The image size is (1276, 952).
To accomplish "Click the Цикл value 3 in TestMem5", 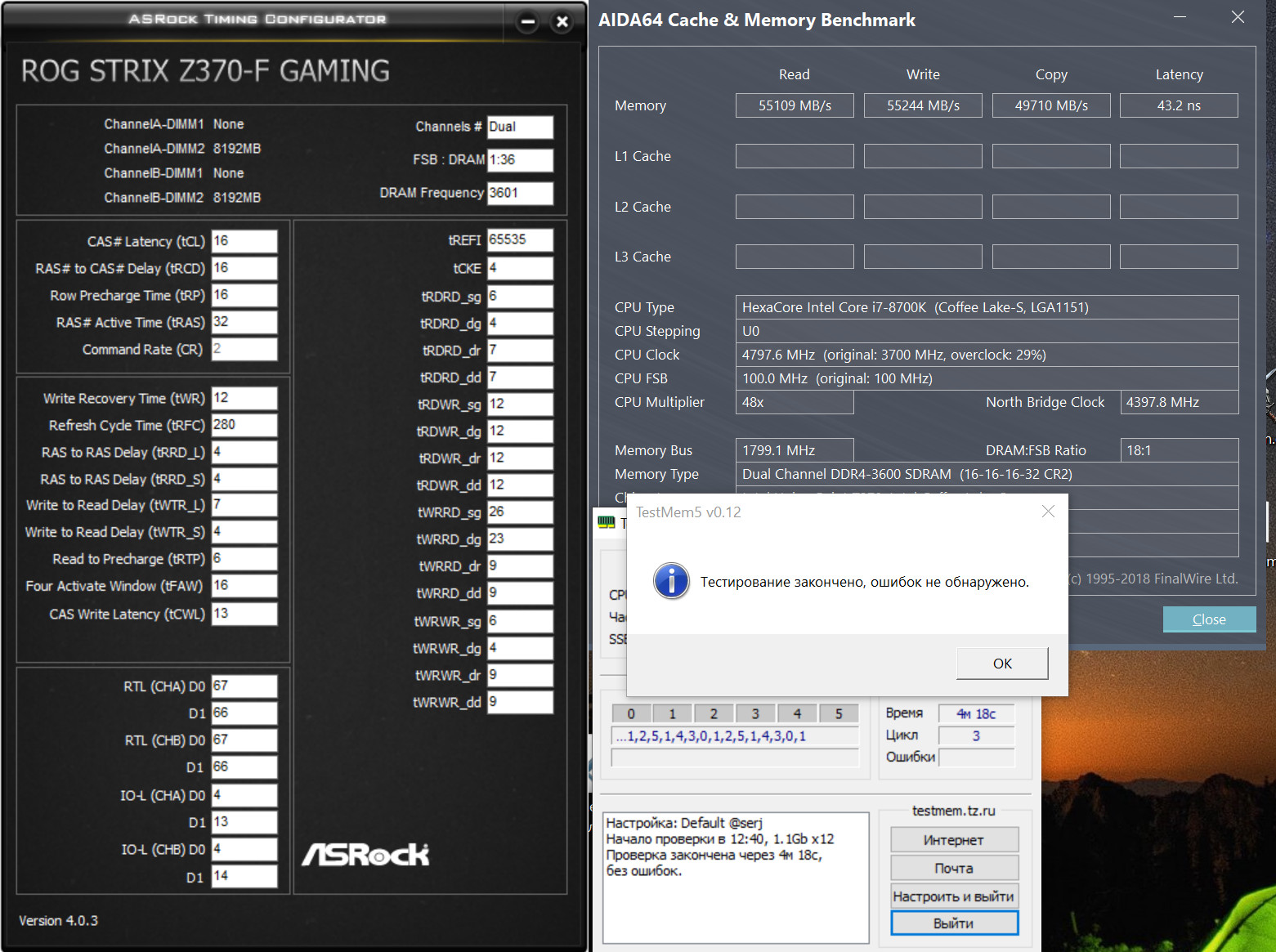I will pyautogui.click(x=976, y=735).
